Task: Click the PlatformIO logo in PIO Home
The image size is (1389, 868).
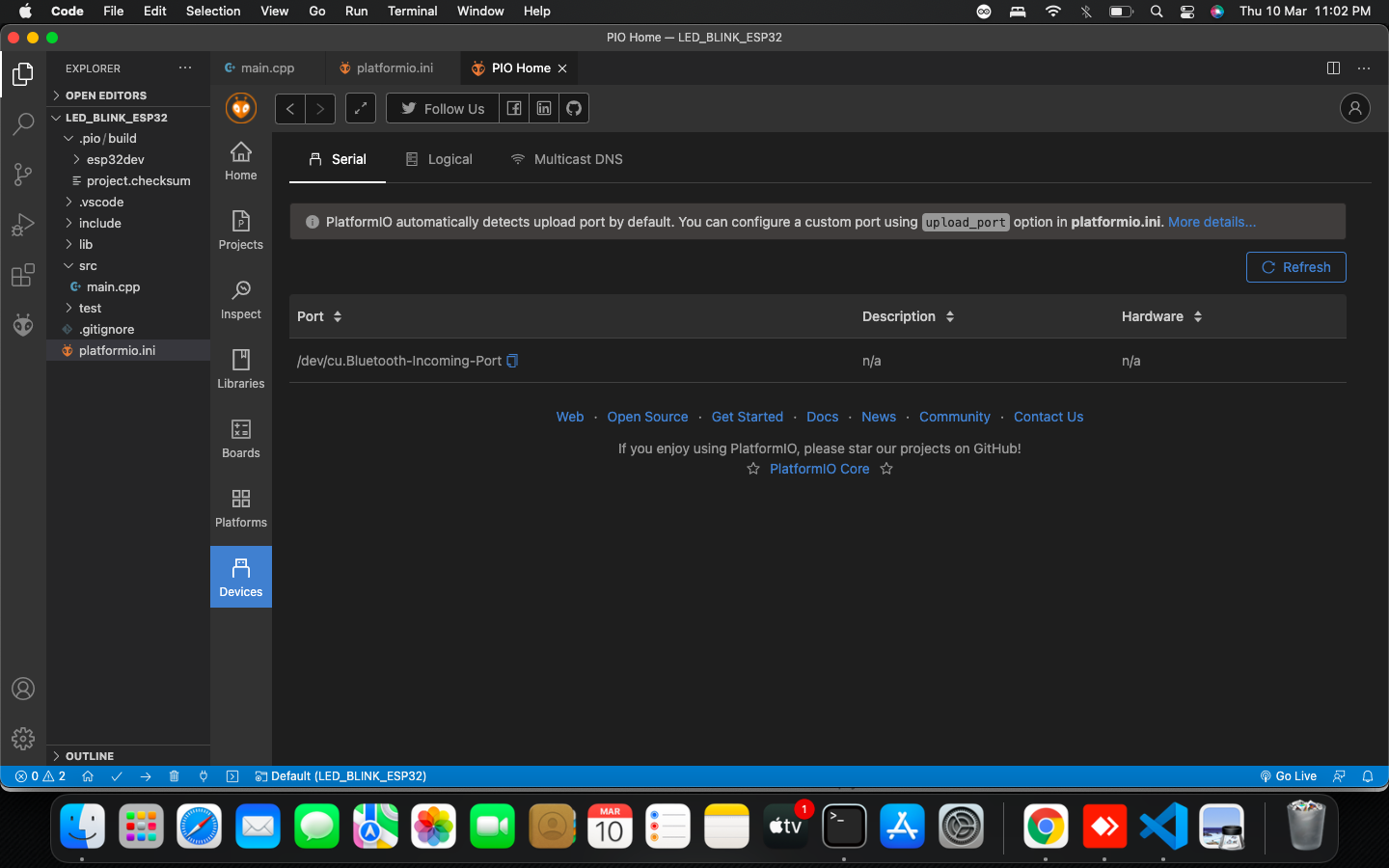Action: pos(241,108)
